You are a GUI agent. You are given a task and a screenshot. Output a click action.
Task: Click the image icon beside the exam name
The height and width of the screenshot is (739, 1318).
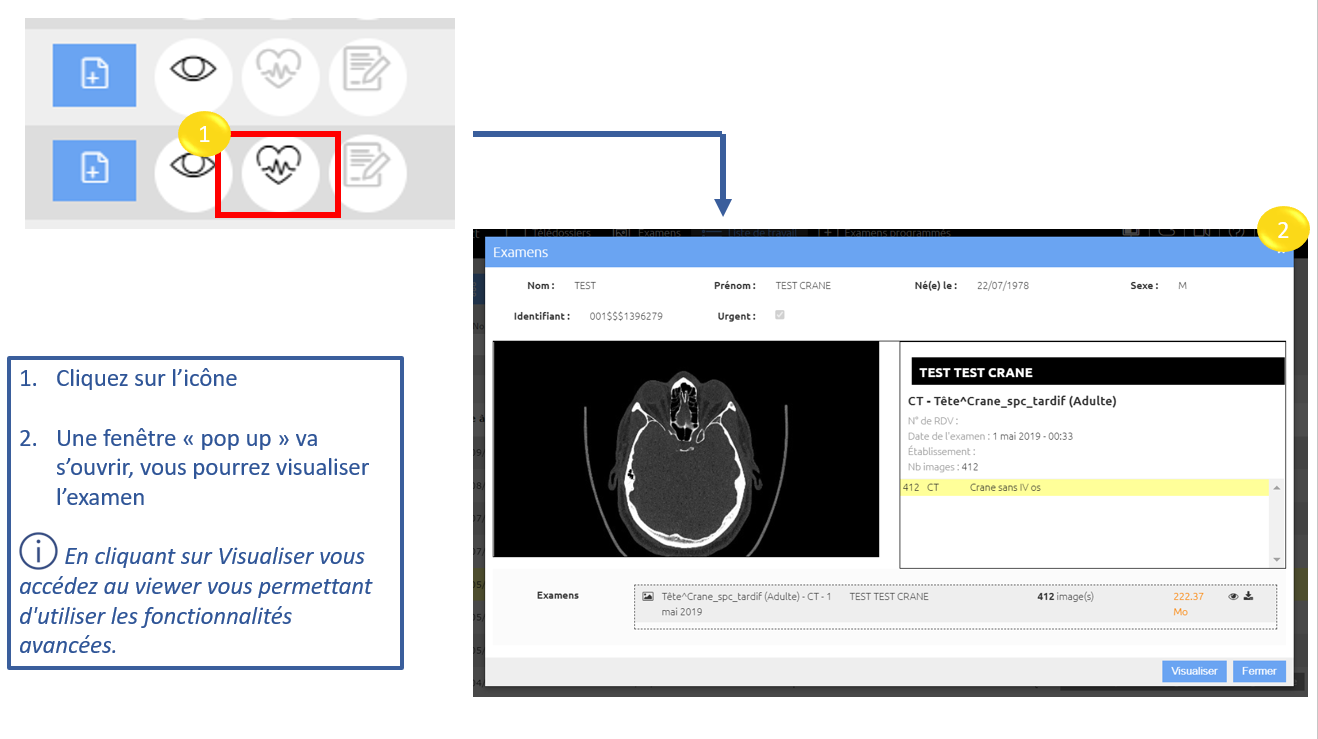click(648, 596)
